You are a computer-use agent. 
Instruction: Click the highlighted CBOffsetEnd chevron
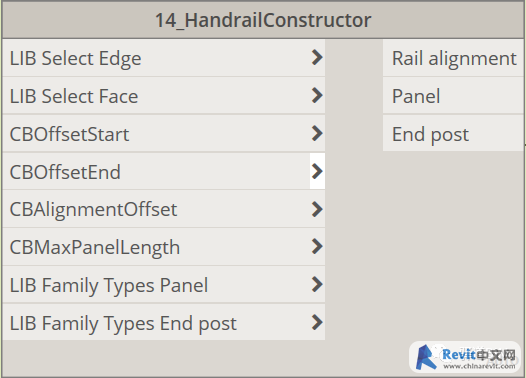coord(317,171)
